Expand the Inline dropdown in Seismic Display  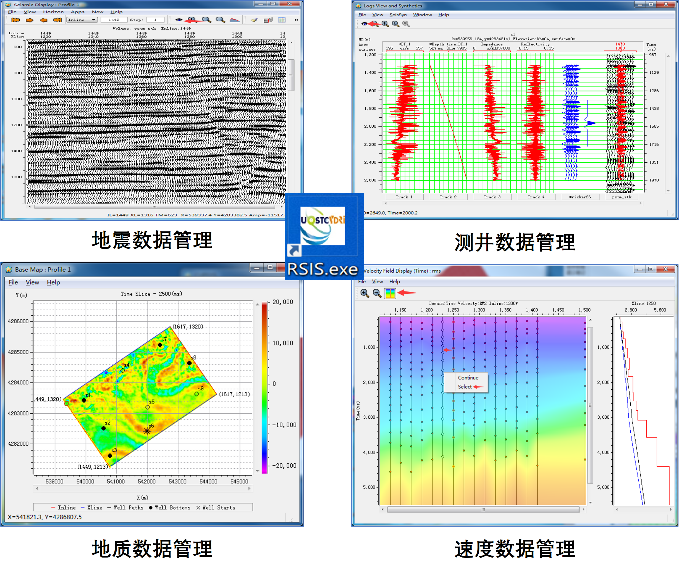[83, 19]
